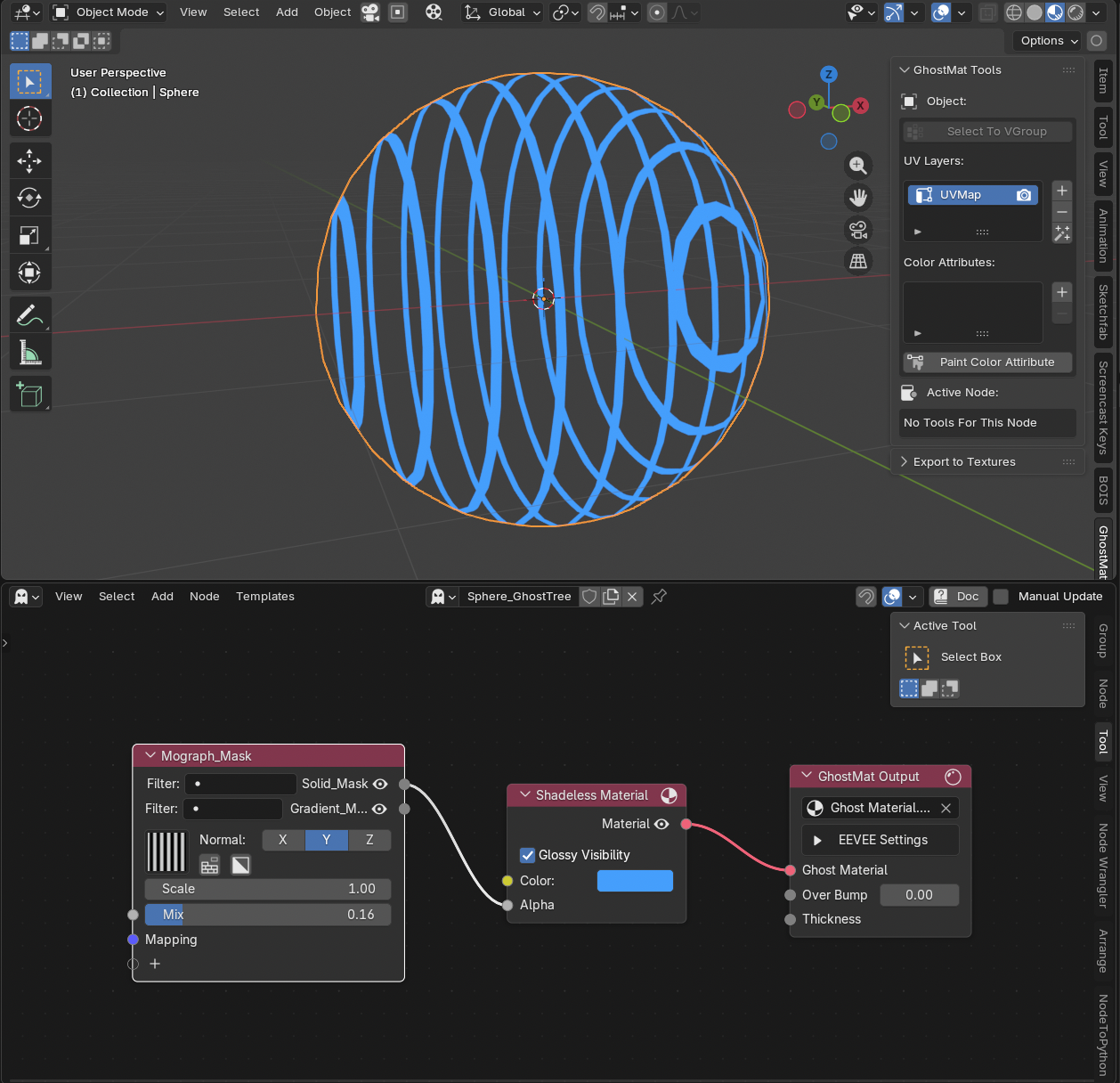
Task: Select the Move tool in viewport toolbar
Action: point(29,161)
